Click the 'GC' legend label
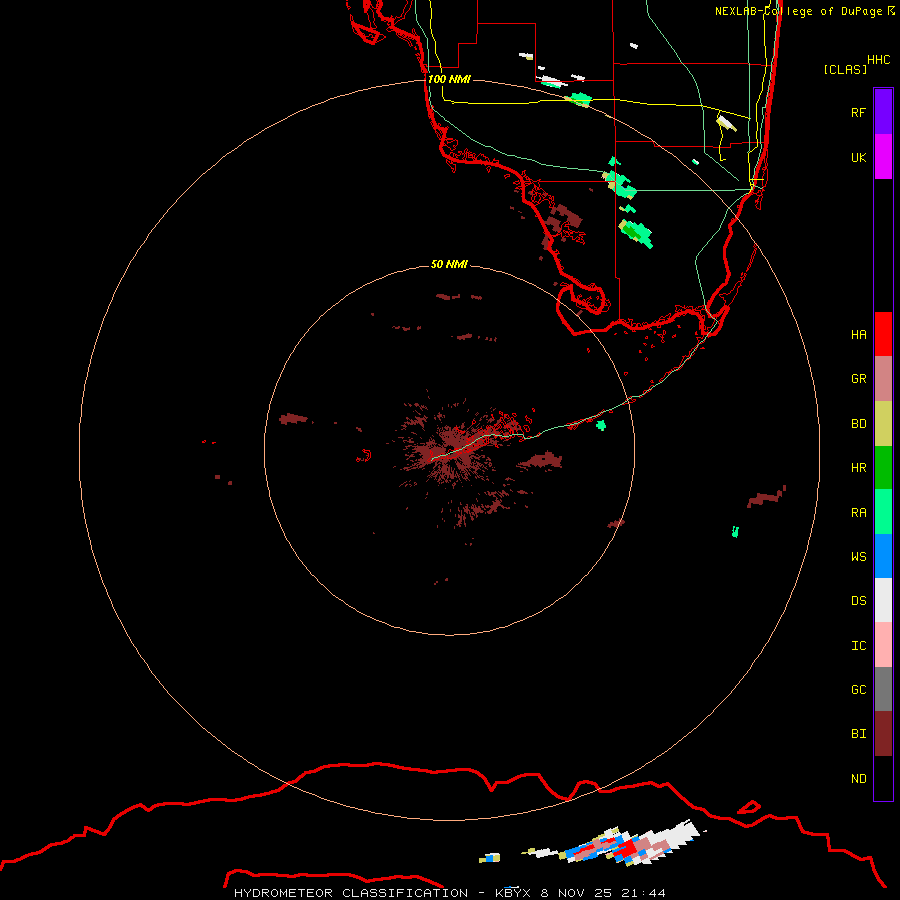 tap(858, 689)
